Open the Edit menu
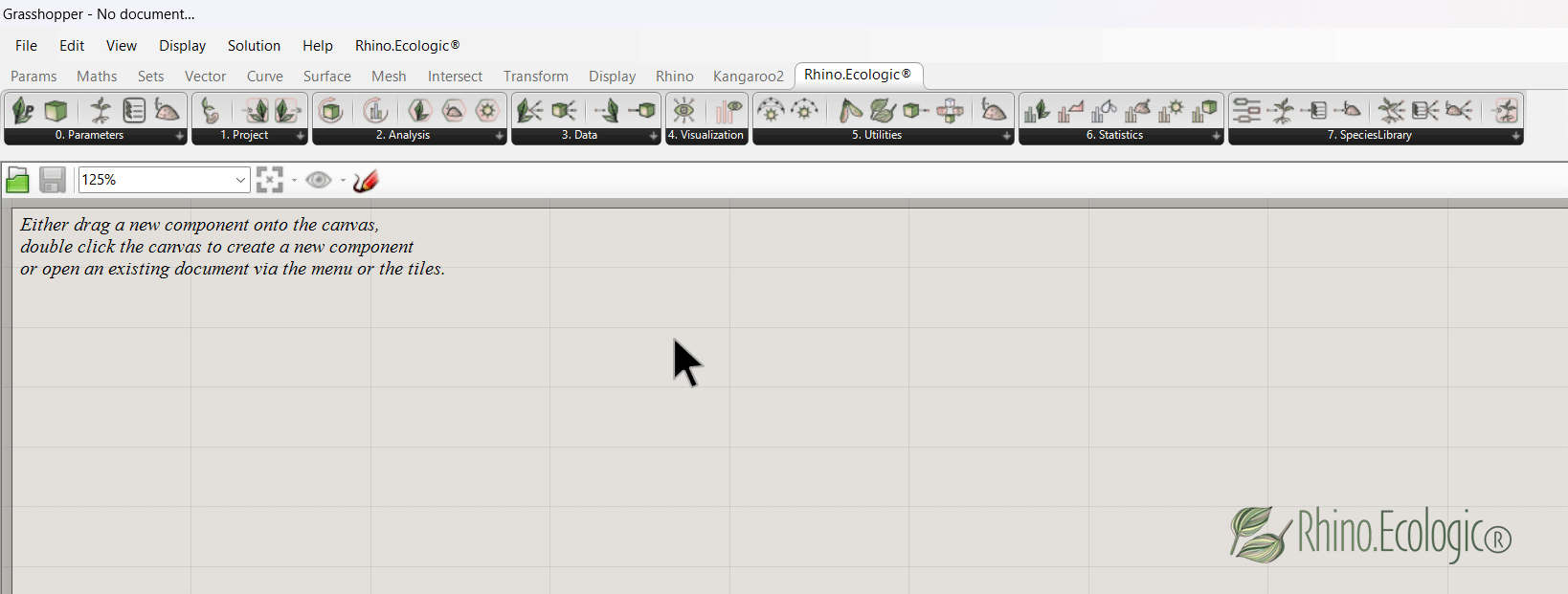Viewport: 1568px width, 594px height. coord(72,46)
